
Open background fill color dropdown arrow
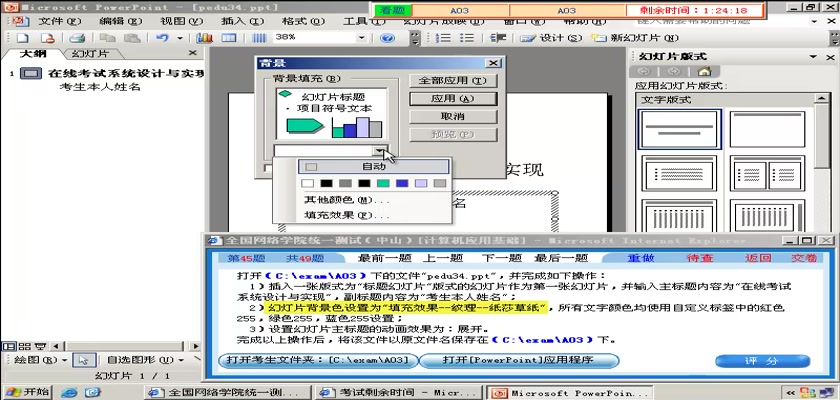click(380, 150)
